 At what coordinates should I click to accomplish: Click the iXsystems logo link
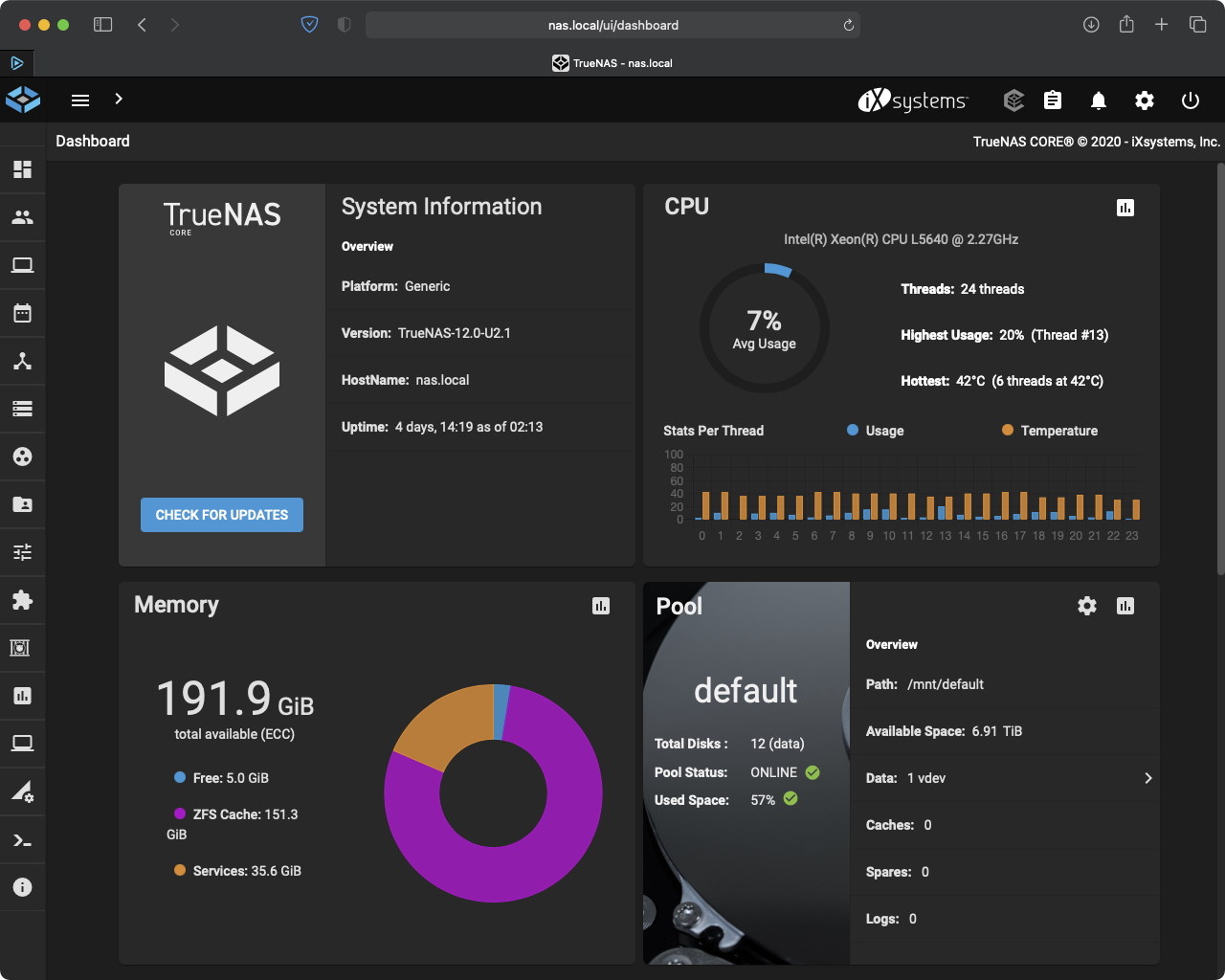(x=913, y=100)
